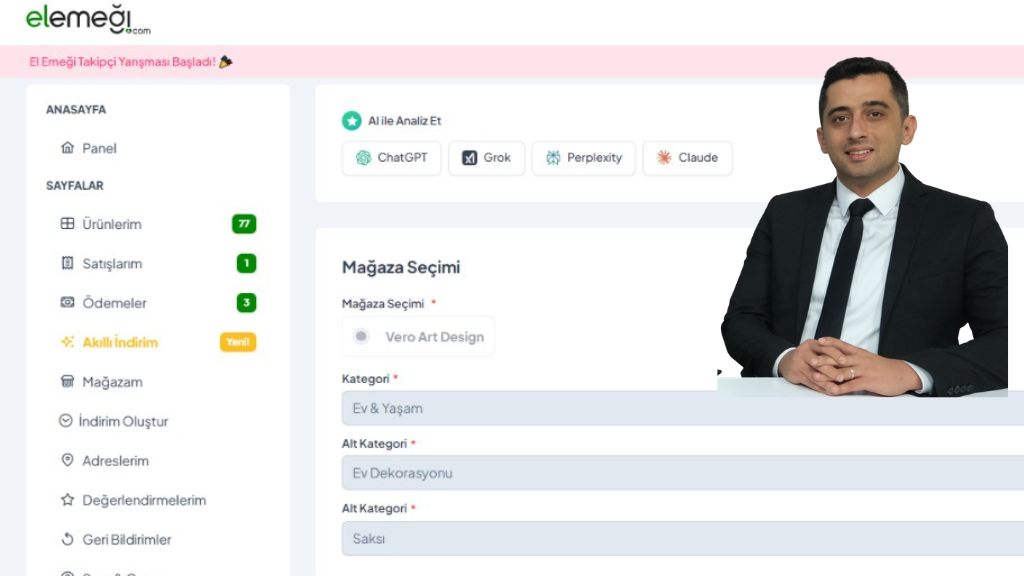This screenshot has width=1024, height=576.
Task: Expand the Alt Kategori dropdown Ev Dekorasyonu
Action: 682,473
